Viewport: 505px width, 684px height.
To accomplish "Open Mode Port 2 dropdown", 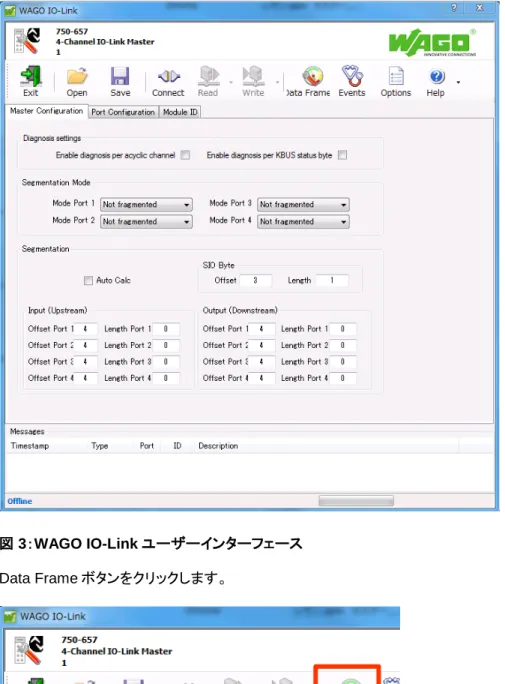I will click(x=146, y=221).
